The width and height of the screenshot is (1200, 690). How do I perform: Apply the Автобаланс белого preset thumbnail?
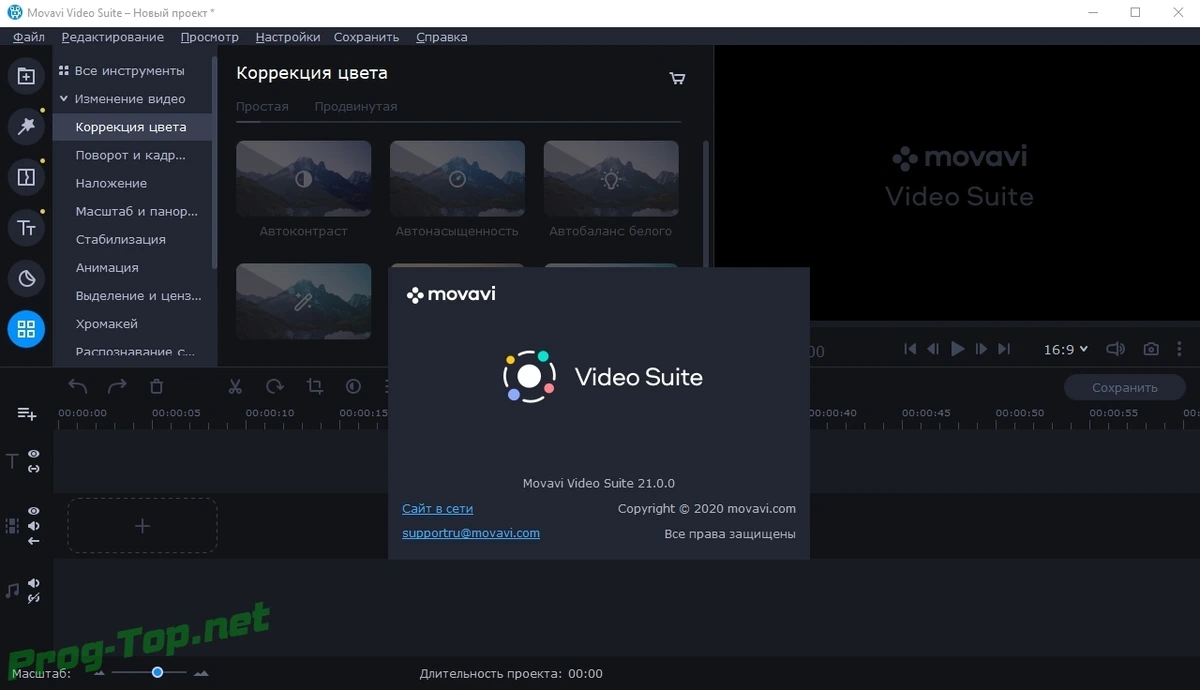[611, 179]
